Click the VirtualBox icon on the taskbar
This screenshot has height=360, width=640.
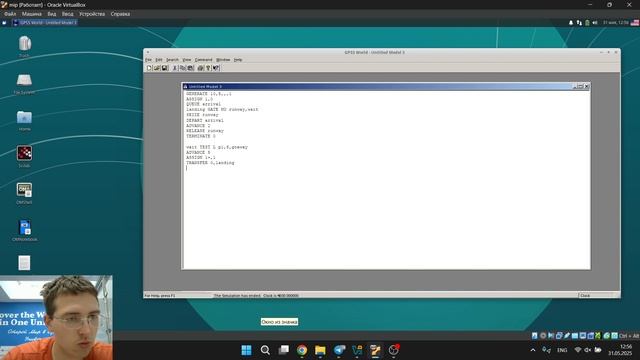click(x=357, y=350)
